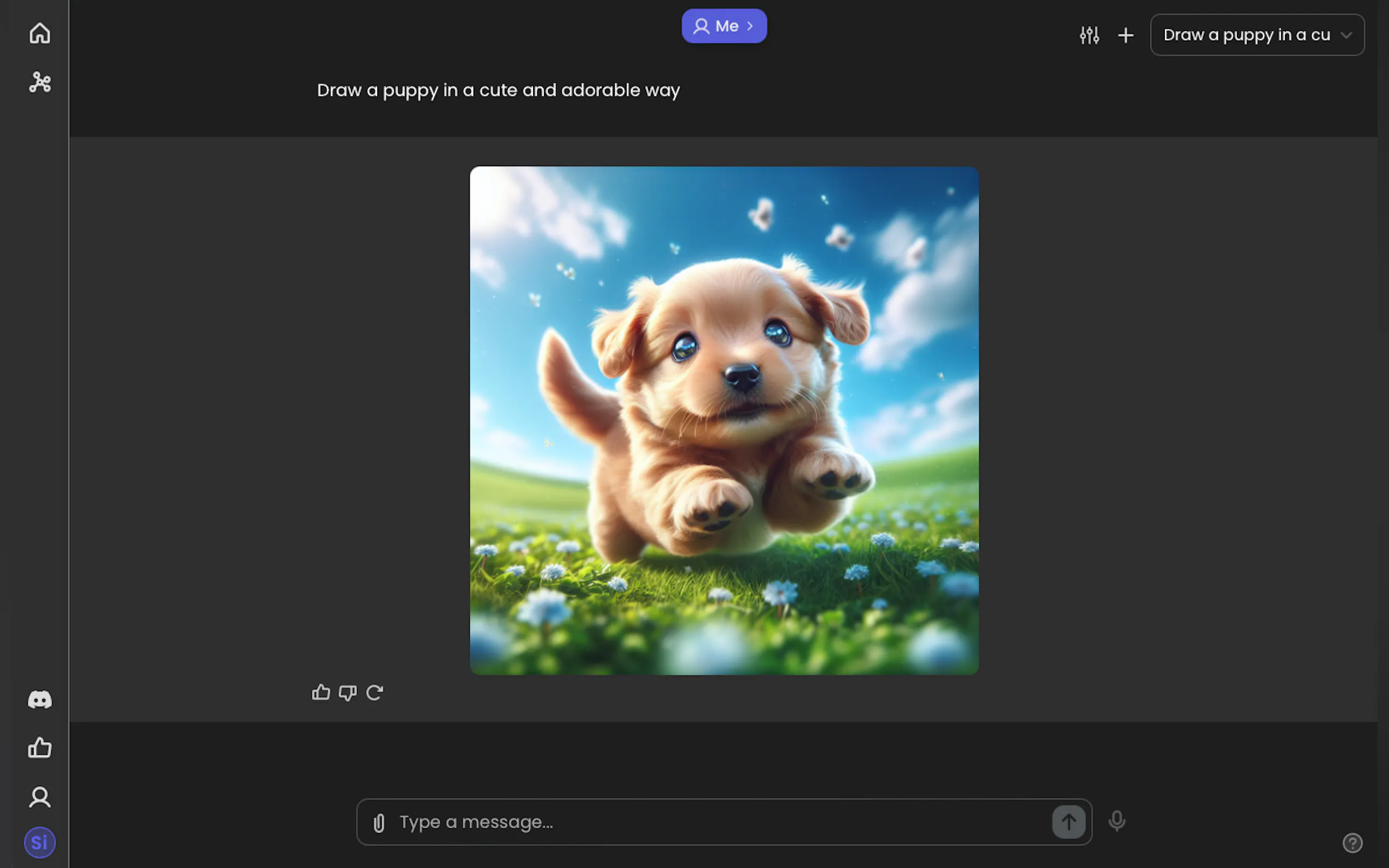This screenshot has width=1389, height=868.
Task: Open help question mark button
Action: 1352,843
